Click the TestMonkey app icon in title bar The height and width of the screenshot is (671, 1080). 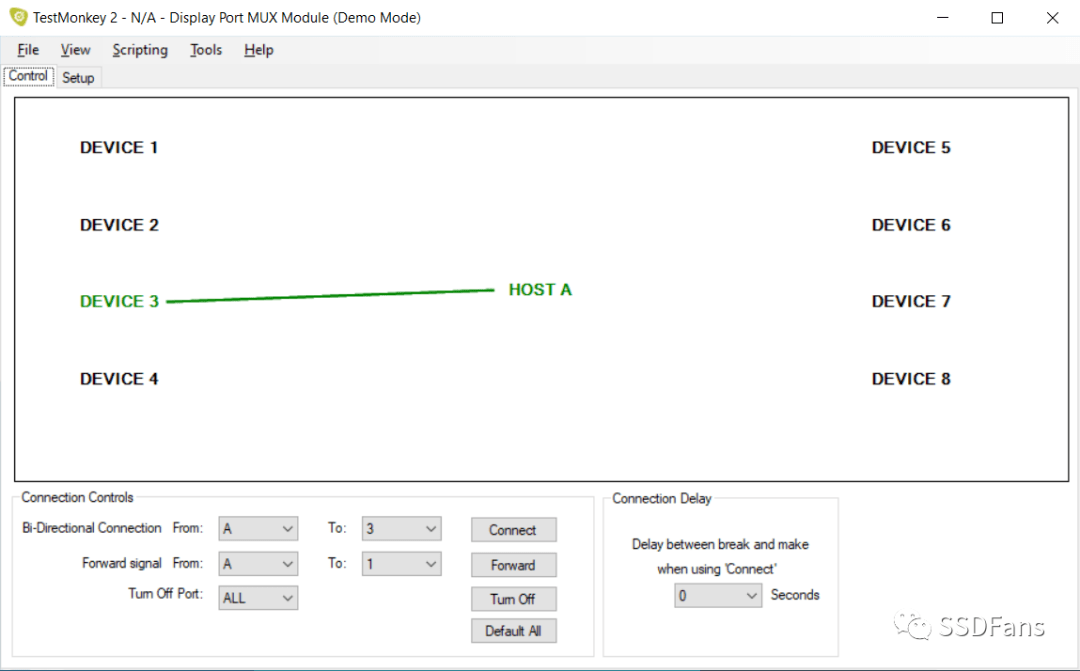18,17
